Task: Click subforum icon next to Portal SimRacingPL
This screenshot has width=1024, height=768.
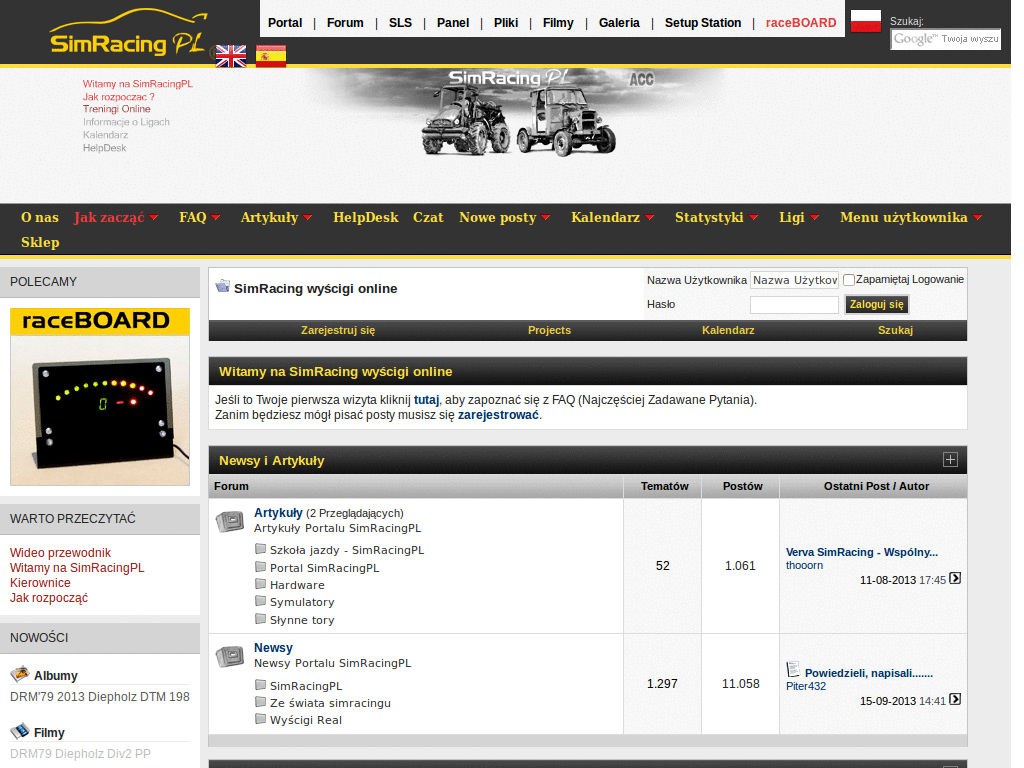Action: [261, 567]
